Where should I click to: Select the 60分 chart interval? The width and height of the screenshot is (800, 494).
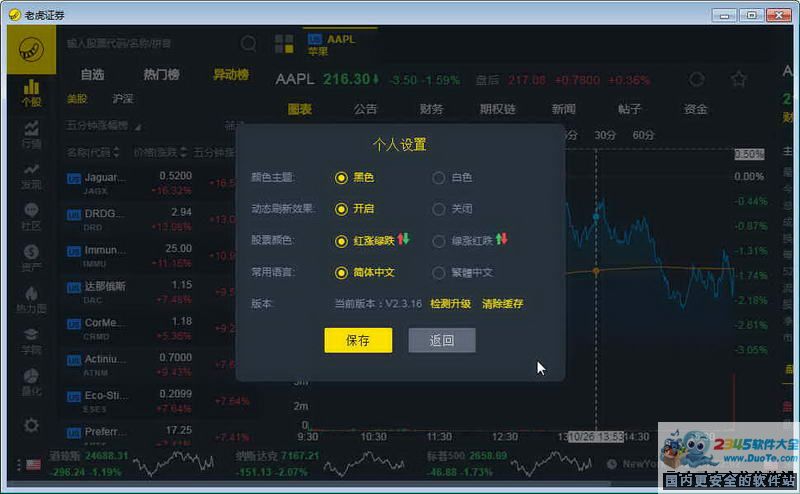pos(643,135)
